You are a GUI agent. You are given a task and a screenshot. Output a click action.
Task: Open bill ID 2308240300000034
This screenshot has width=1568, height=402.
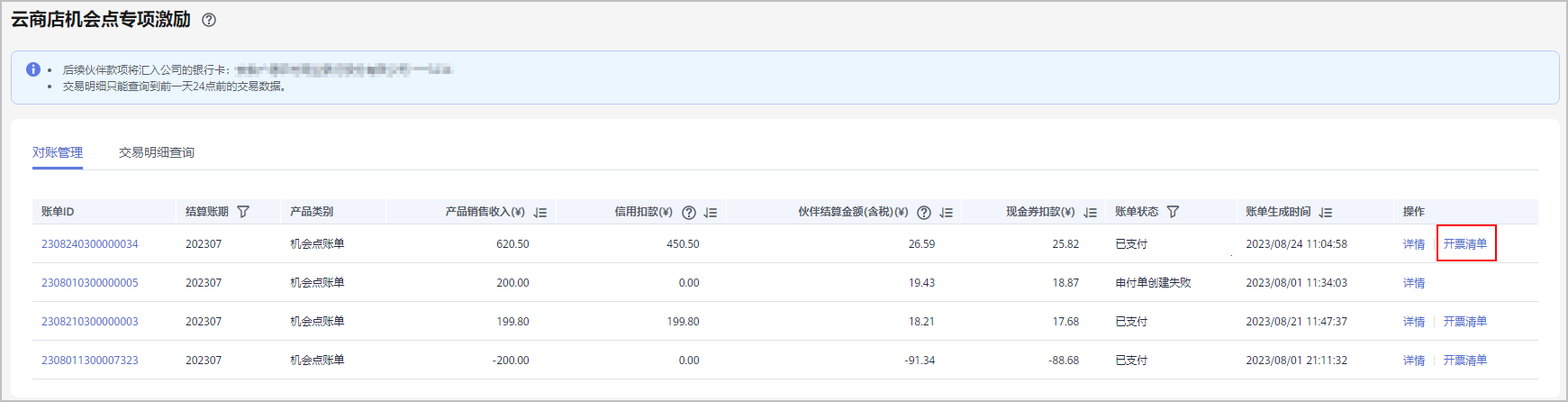pyautogui.click(x=90, y=244)
